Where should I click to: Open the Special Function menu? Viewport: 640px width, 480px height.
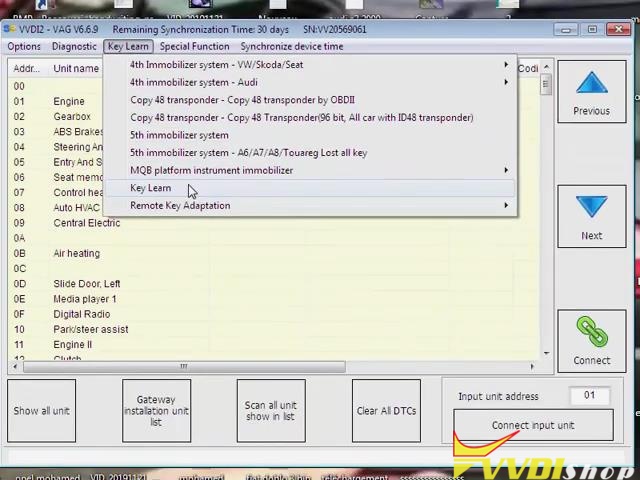pyautogui.click(x=194, y=47)
